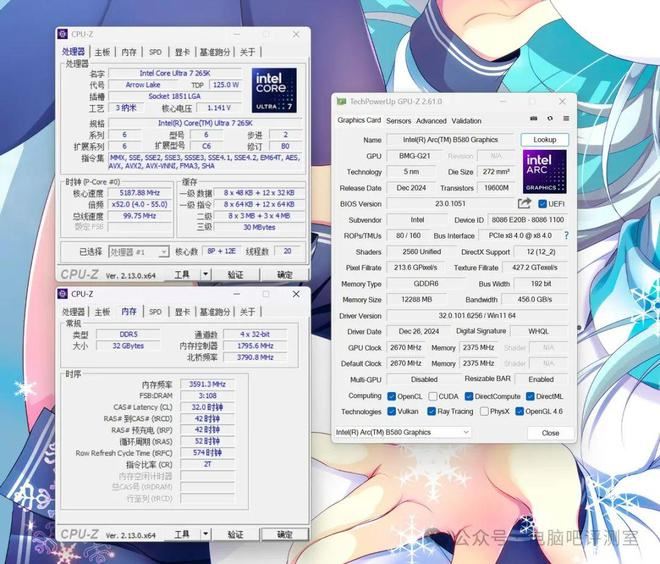Select the GPU-Z Graphics Card tab
This screenshot has width=660, height=564.
pos(359,120)
